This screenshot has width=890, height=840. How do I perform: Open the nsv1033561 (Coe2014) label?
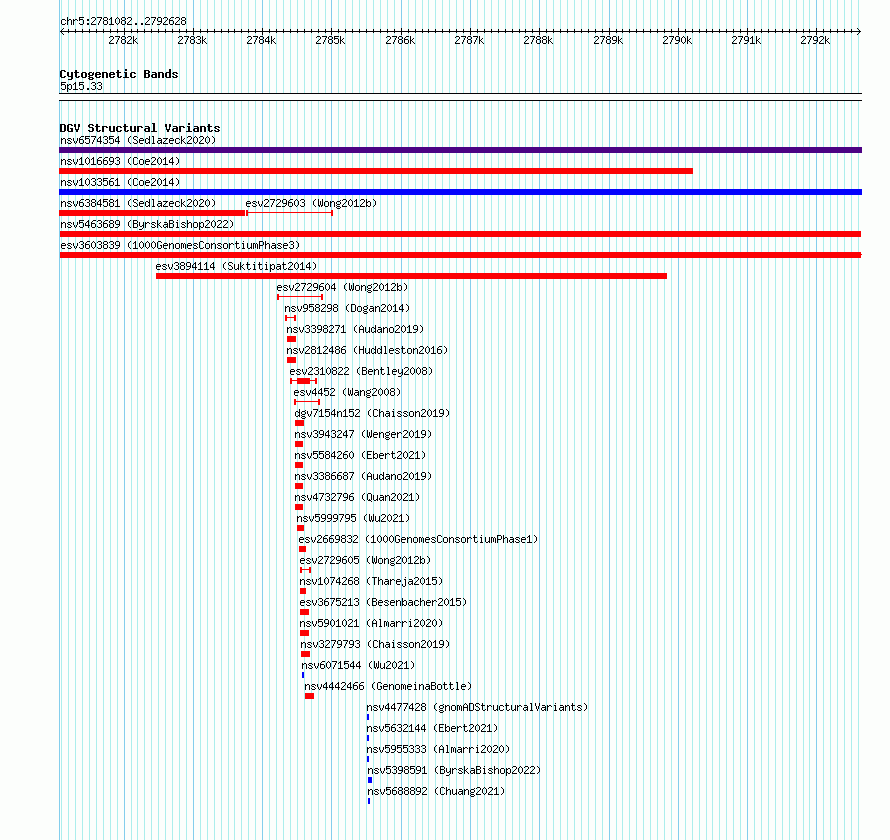click(x=120, y=182)
